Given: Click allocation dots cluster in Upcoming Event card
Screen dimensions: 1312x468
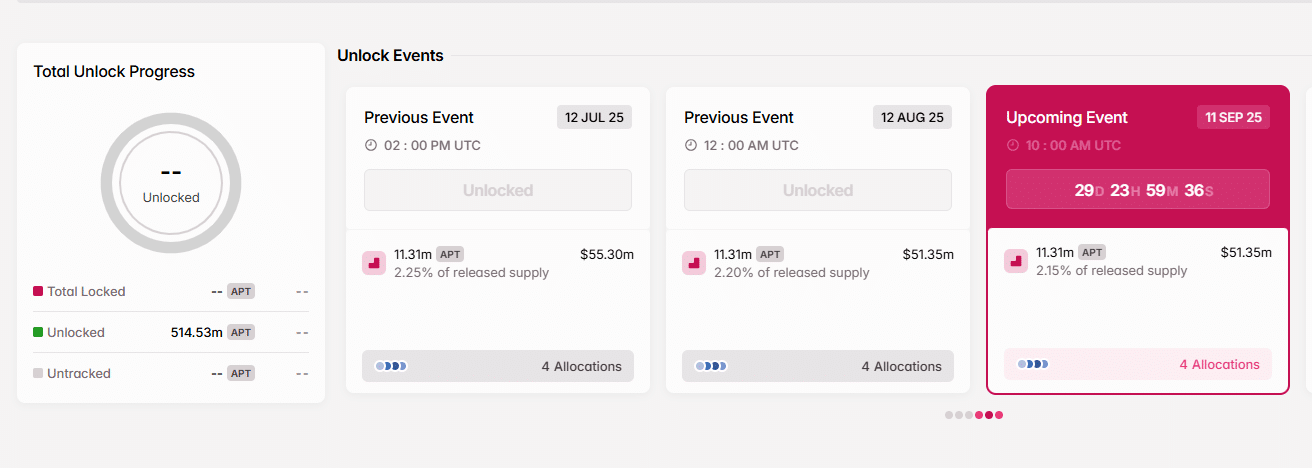Looking at the screenshot, I should click(x=1033, y=364).
